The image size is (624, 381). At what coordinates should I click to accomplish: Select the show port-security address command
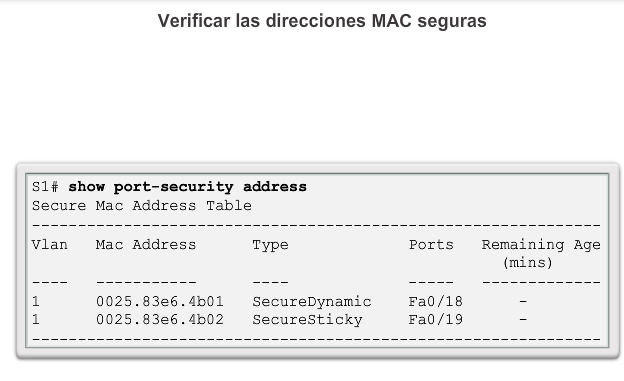coord(187,187)
